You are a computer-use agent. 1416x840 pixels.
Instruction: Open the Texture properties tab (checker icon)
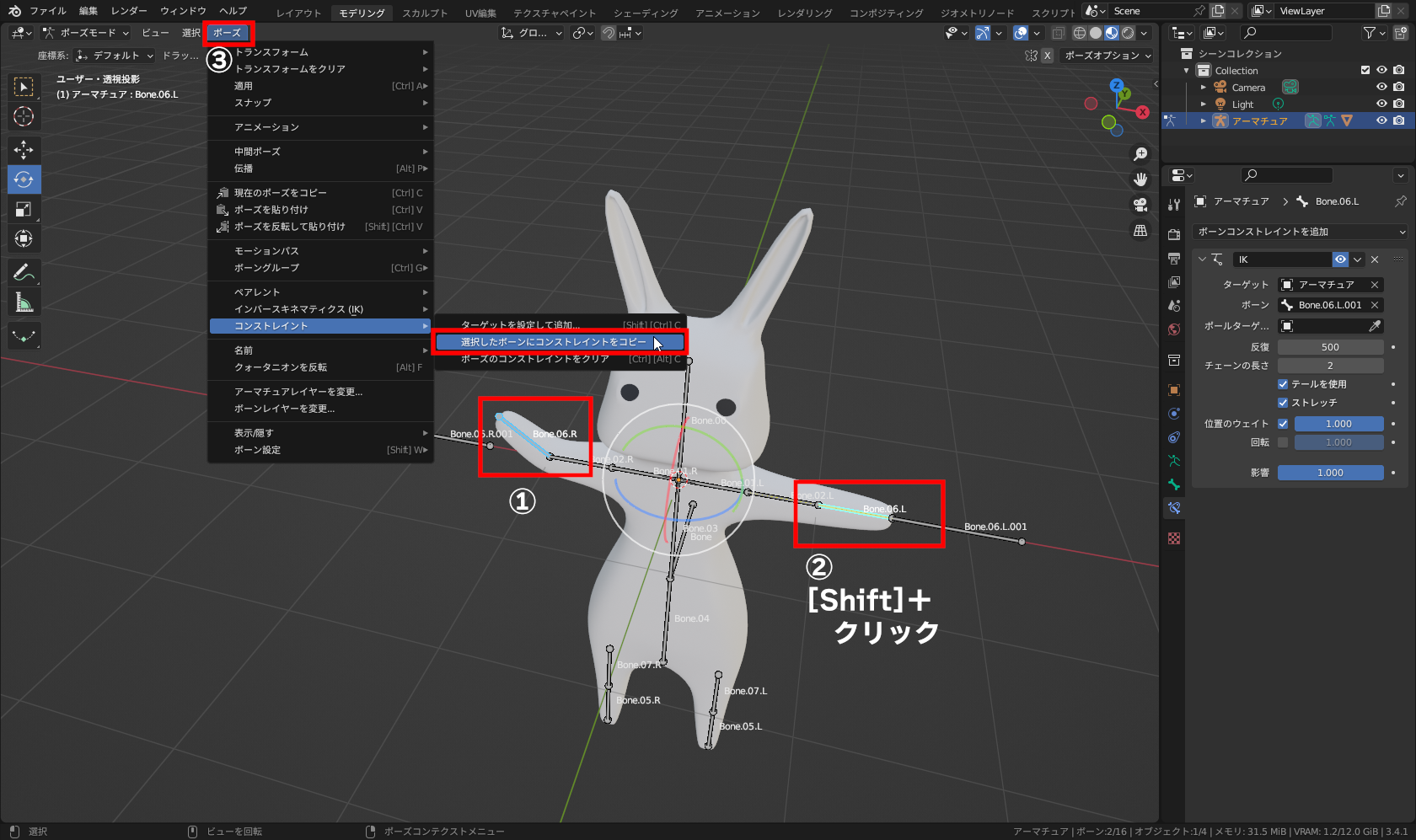coord(1173,538)
